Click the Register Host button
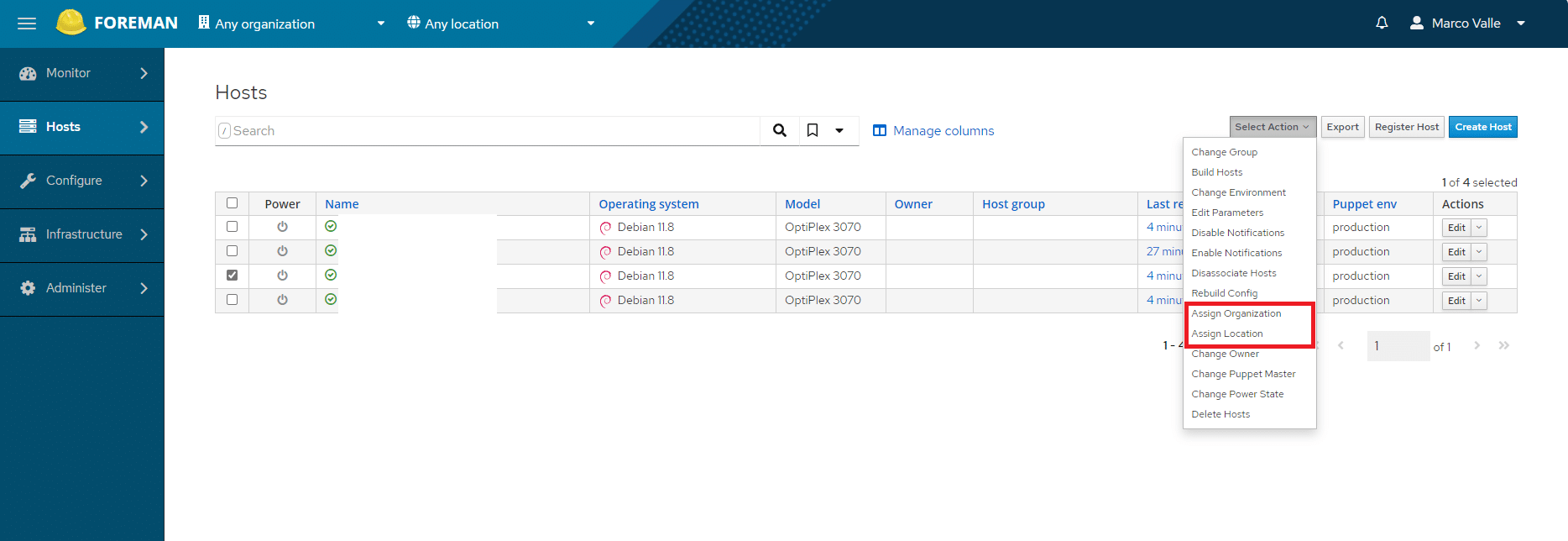The height and width of the screenshot is (541, 1568). click(1407, 127)
